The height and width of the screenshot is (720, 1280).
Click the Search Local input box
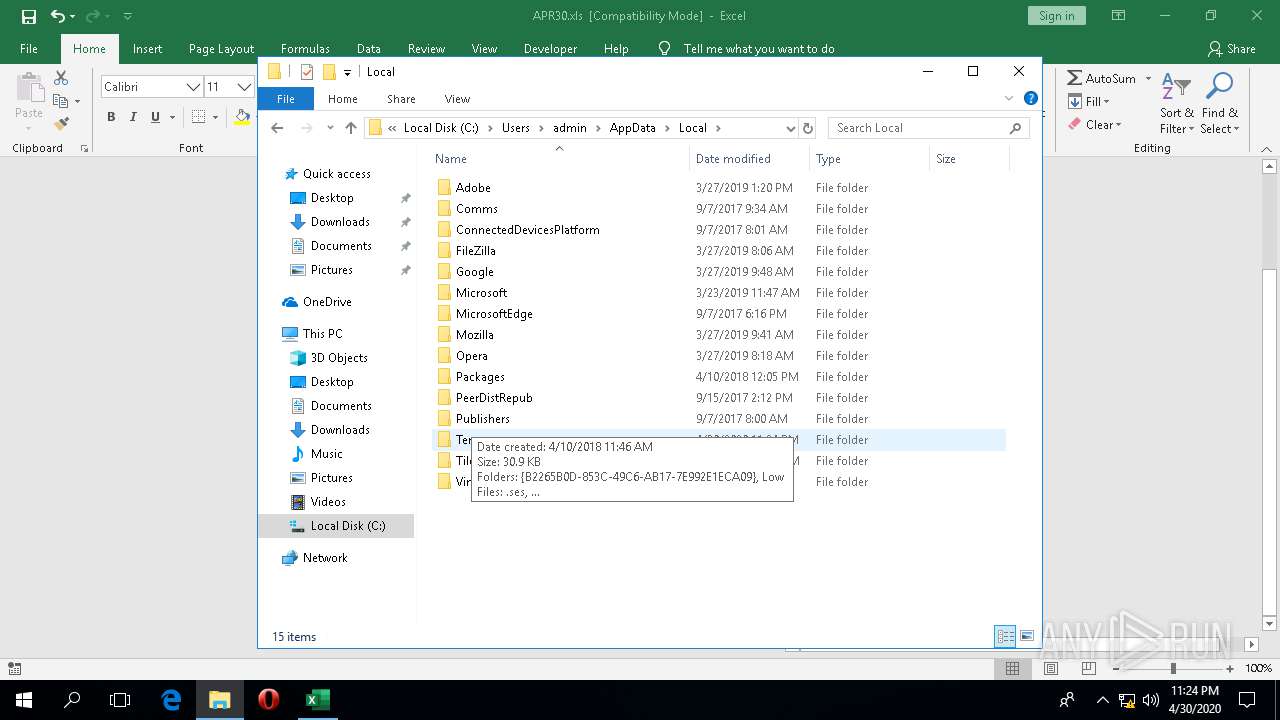pos(928,128)
